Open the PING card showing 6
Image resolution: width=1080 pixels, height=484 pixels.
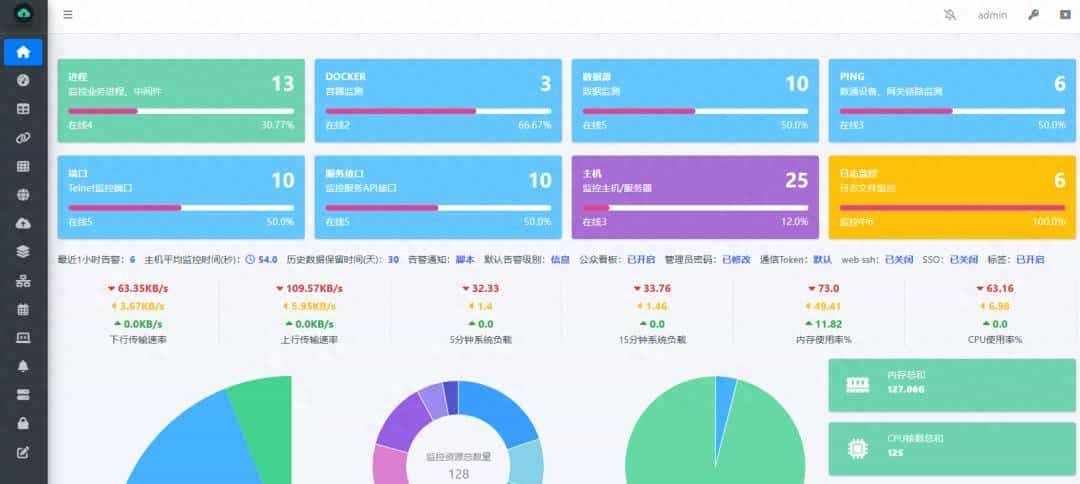952,101
